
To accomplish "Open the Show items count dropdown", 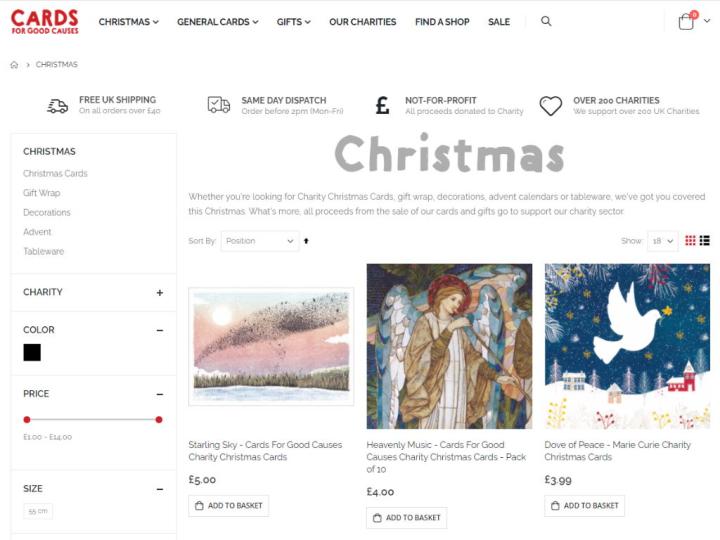I will coord(662,241).
